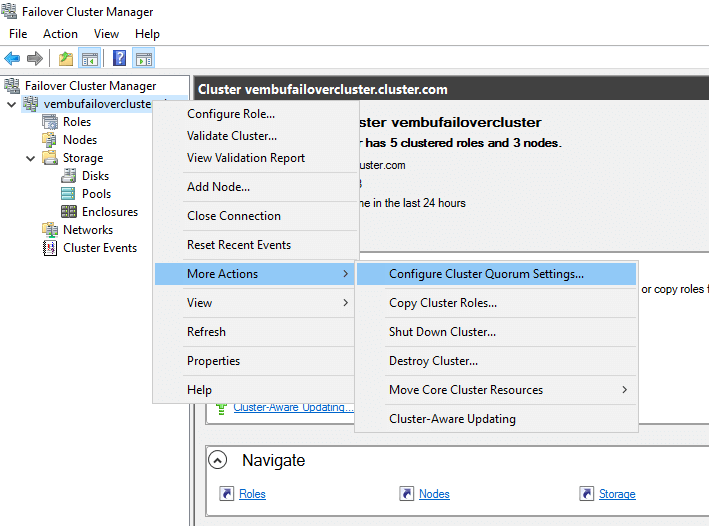Open the Nodes link under Navigate
This screenshot has width=709, height=526.
(x=434, y=494)
